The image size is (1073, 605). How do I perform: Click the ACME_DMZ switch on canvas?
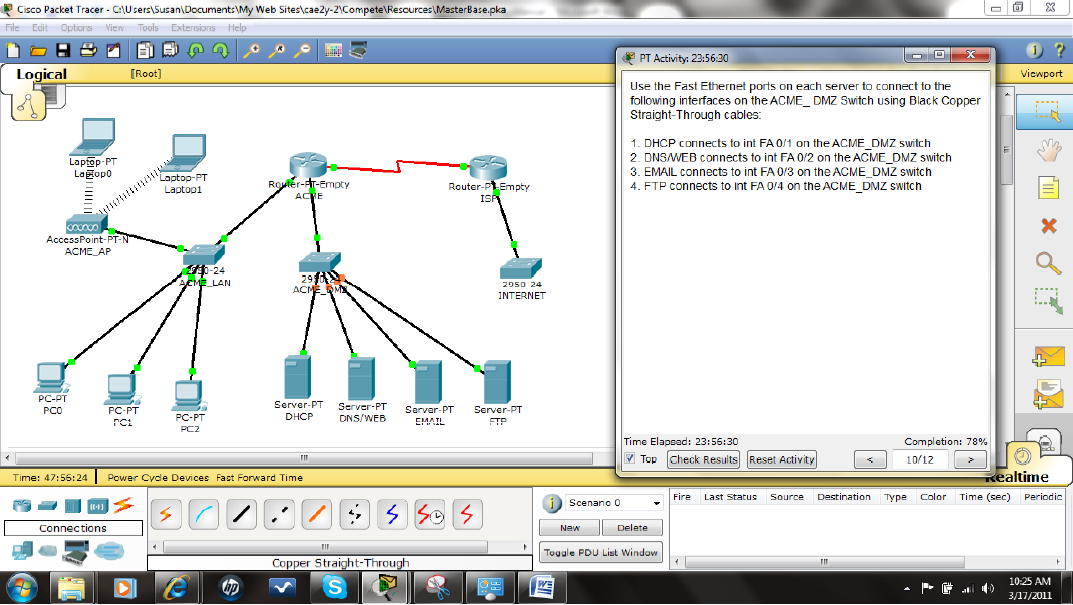tap(319, 263)
